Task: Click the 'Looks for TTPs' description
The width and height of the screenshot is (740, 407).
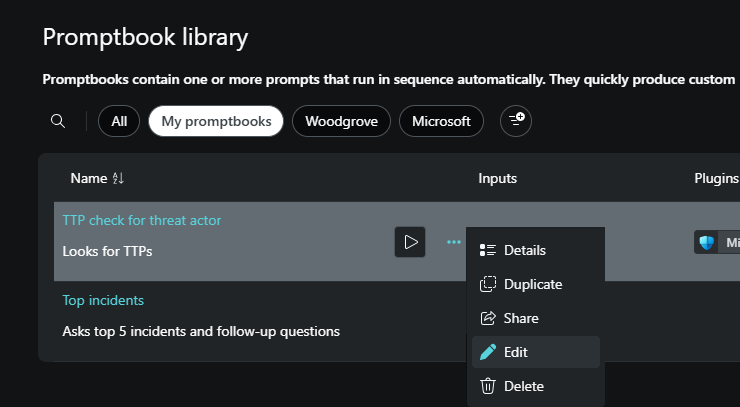Action: (107, 251)
